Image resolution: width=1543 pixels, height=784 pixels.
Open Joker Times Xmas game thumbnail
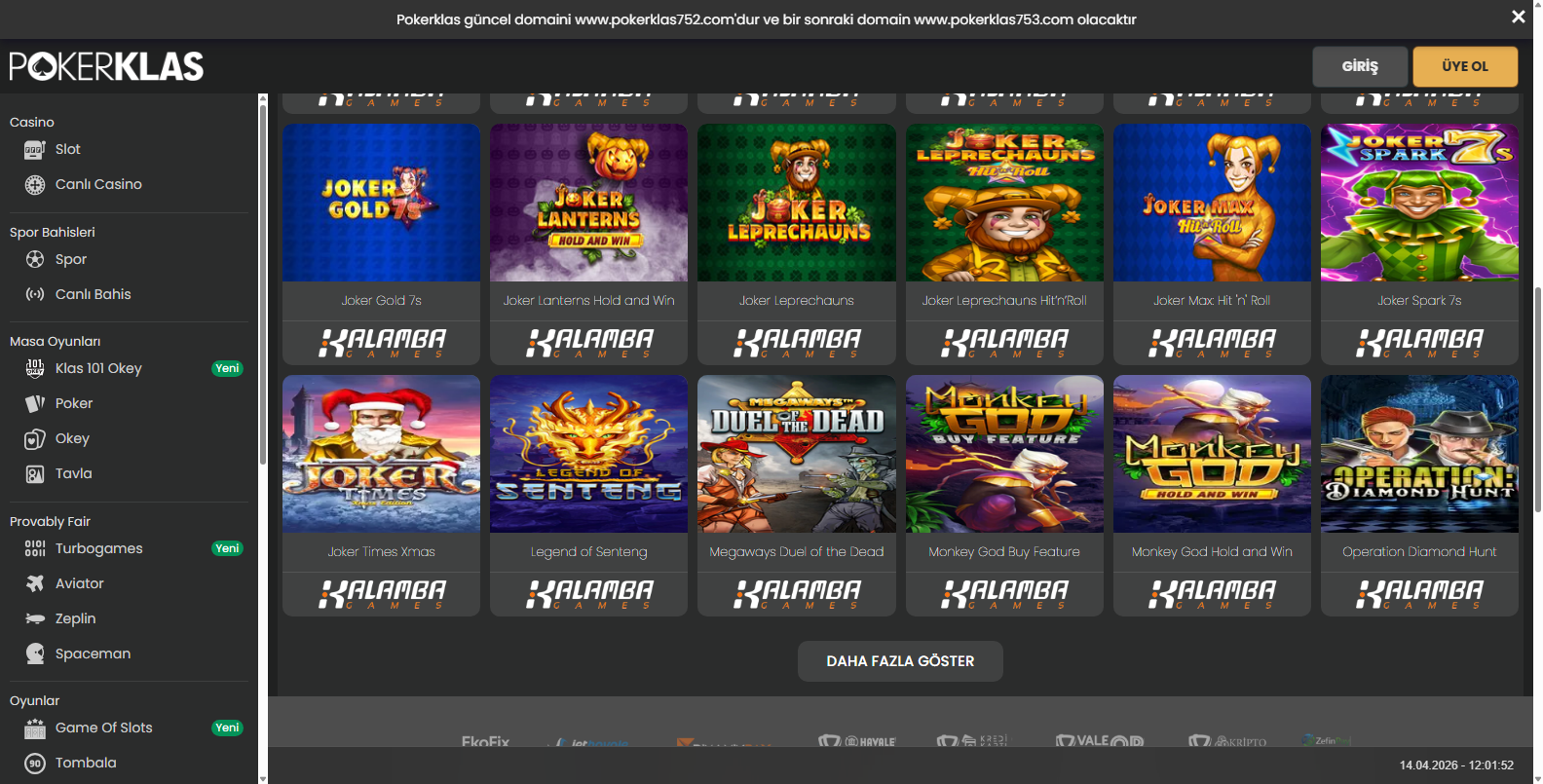381,454
